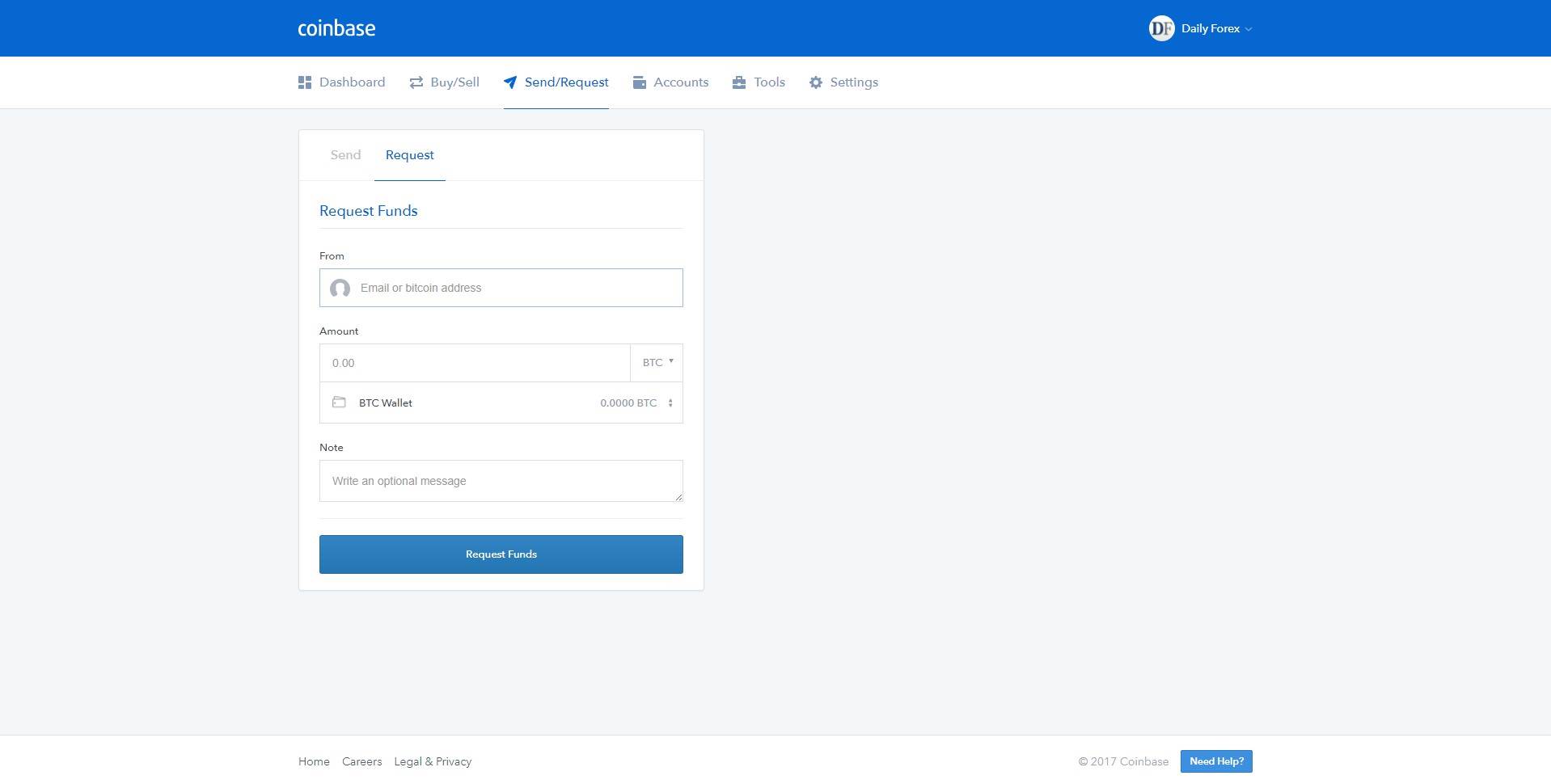Click the Accounts wallet icon

click(x=640, y=82)
